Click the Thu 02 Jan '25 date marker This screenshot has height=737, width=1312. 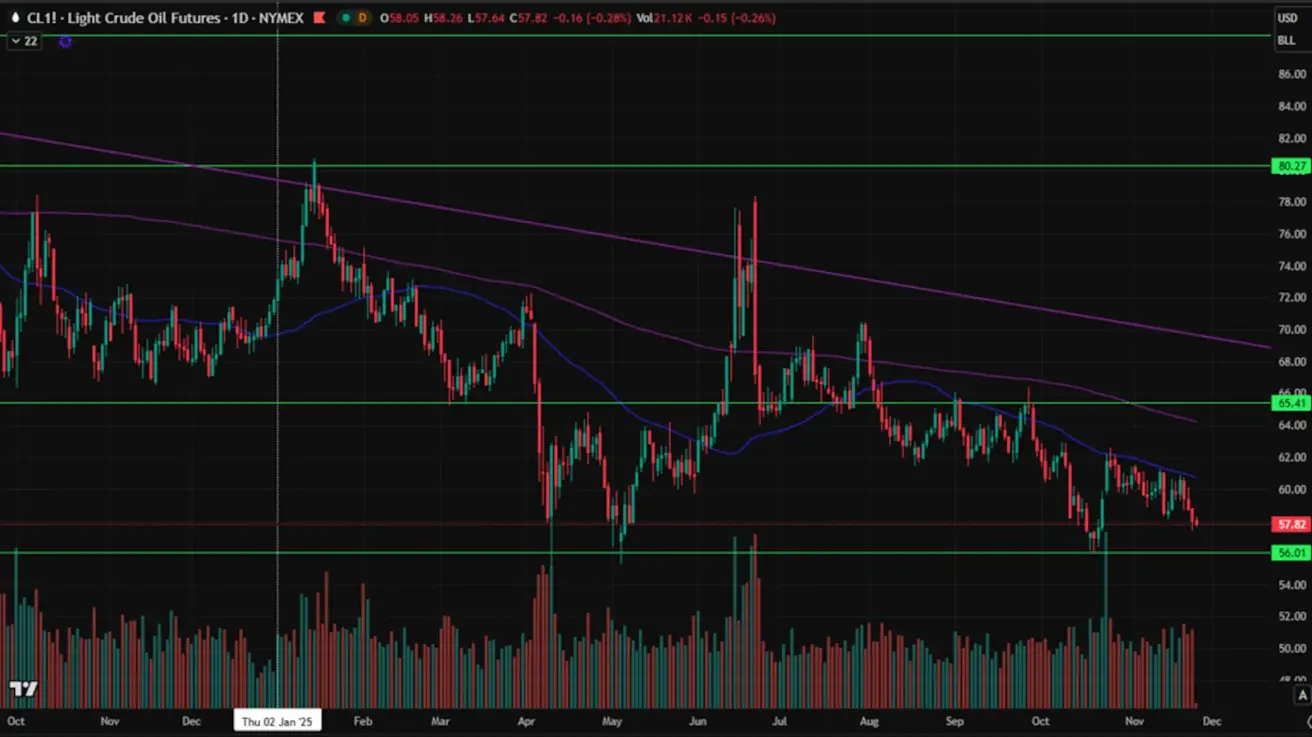coord(277,720)
